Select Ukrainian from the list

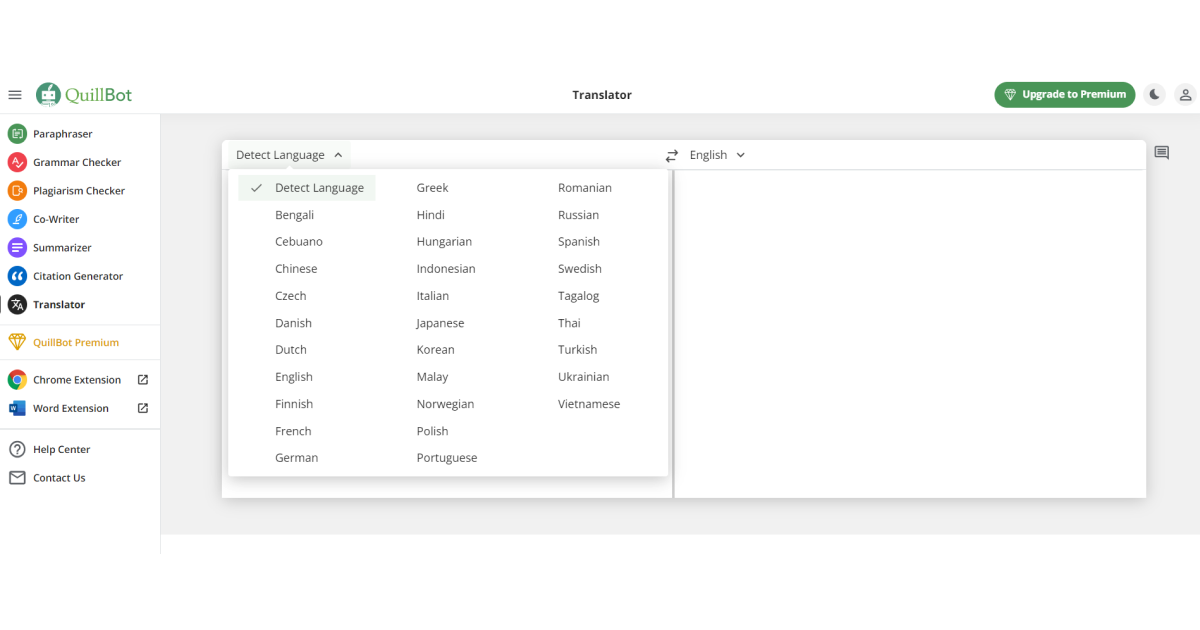(584, 377)
